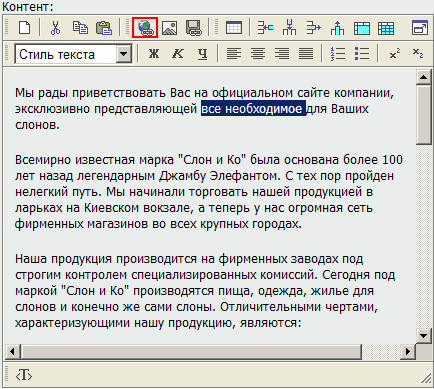Image resolution: width=434 pixels, height=389 pixels.
Task: Insert hyperlink with globe icon
Action: tap(145, 28)
